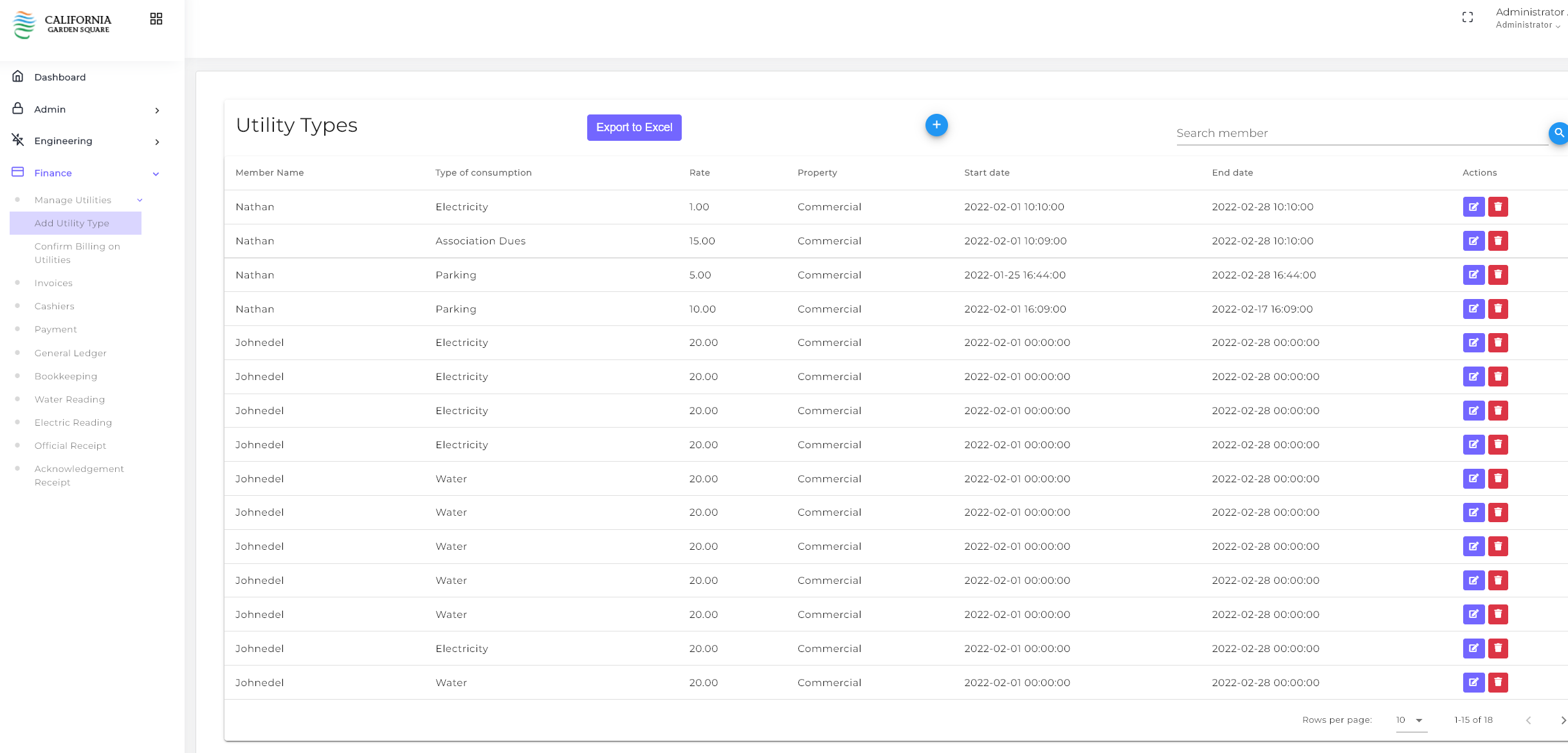
Task: Click Export to Excel button
Action: 634,127
